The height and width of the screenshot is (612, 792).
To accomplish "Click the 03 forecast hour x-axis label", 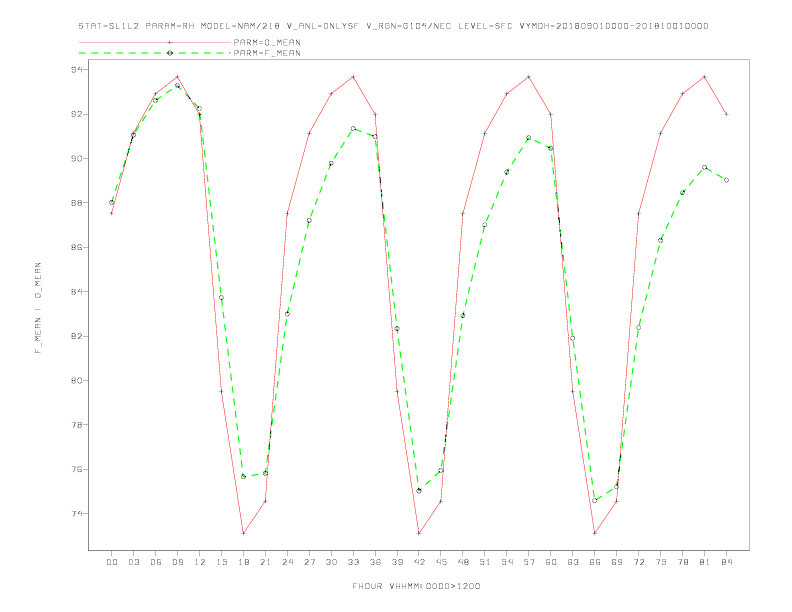I will (x=134, y=562).
